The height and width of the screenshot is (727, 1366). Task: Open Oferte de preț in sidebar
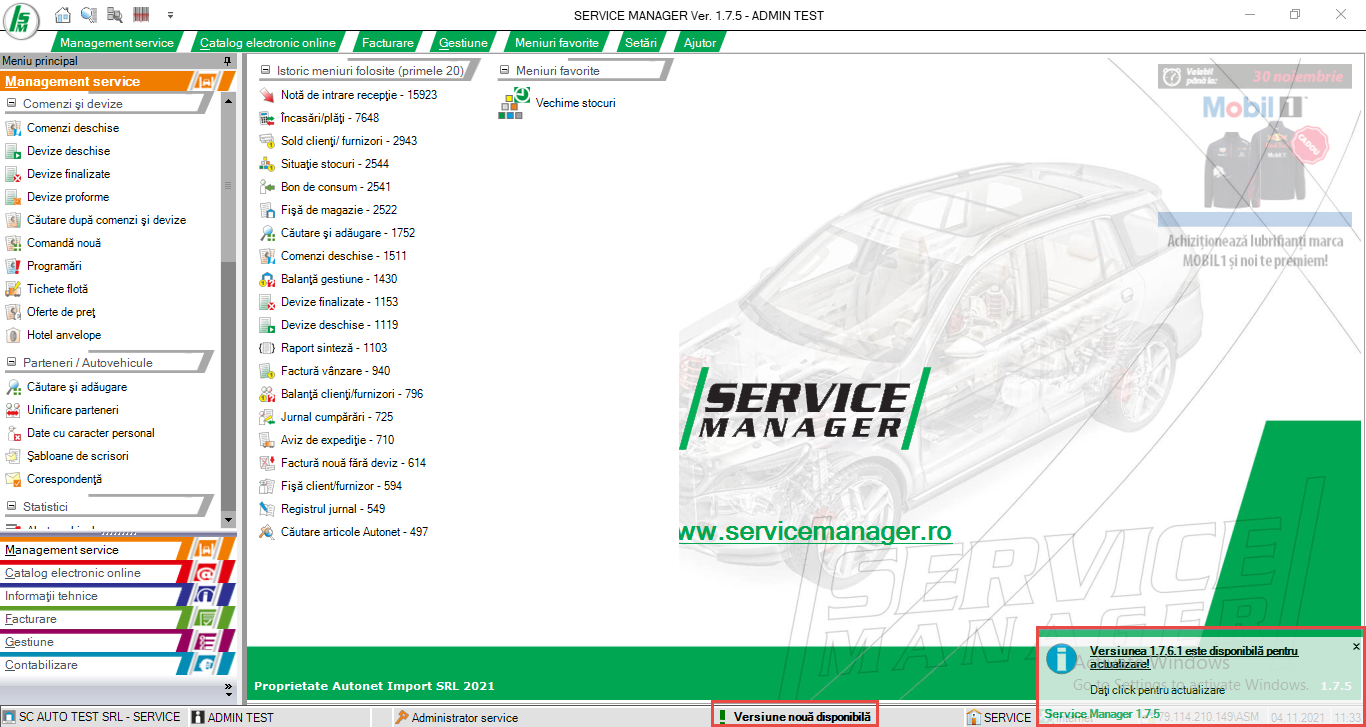click(x=61, y=312)
